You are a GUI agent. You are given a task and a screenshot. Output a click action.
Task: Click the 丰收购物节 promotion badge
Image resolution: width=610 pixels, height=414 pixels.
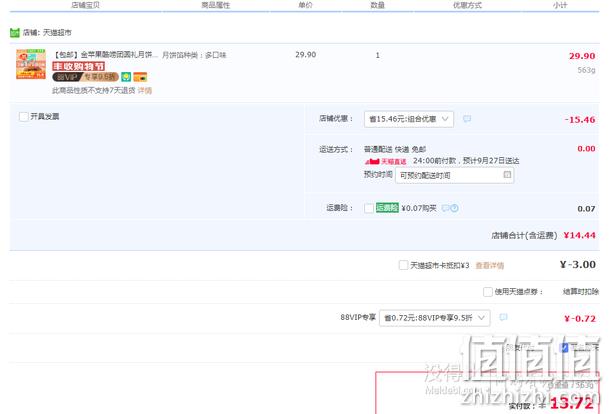point(78,66)
